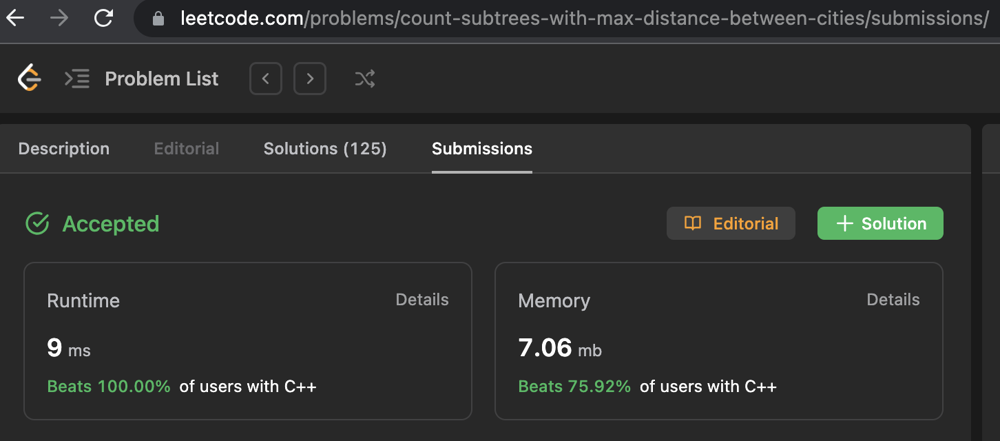This screenshot has height=441, width=1000.
Task: Click the green Solution button
Action: click(x=880, y=224)
